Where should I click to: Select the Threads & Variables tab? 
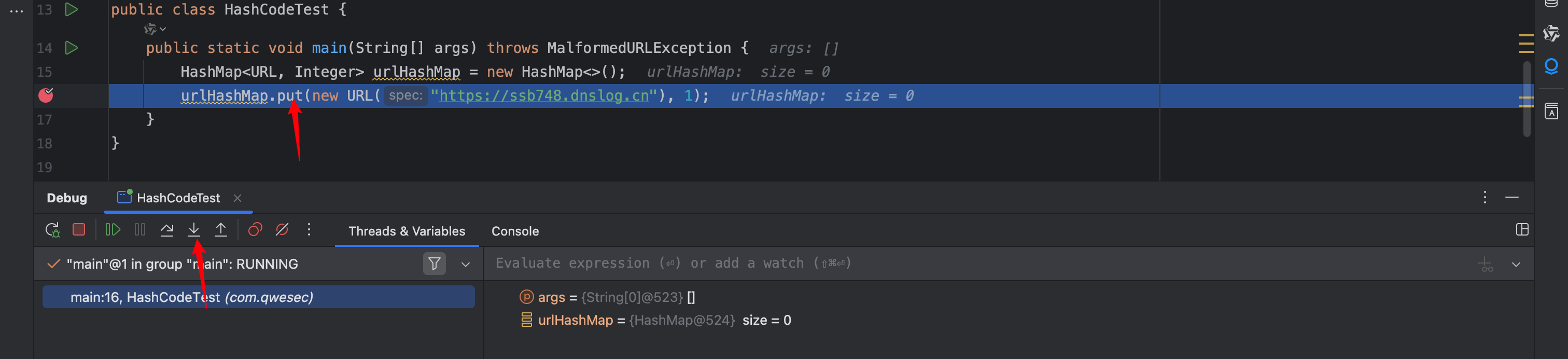(407, 231)
